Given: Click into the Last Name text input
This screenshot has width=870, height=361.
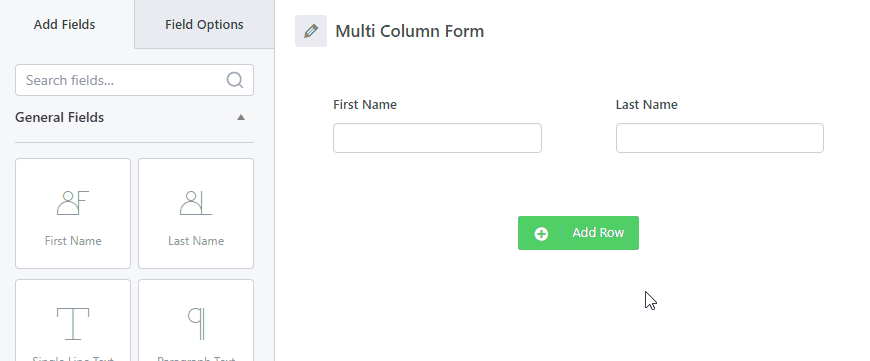Looking at the screenshot, I should point(720,138).
